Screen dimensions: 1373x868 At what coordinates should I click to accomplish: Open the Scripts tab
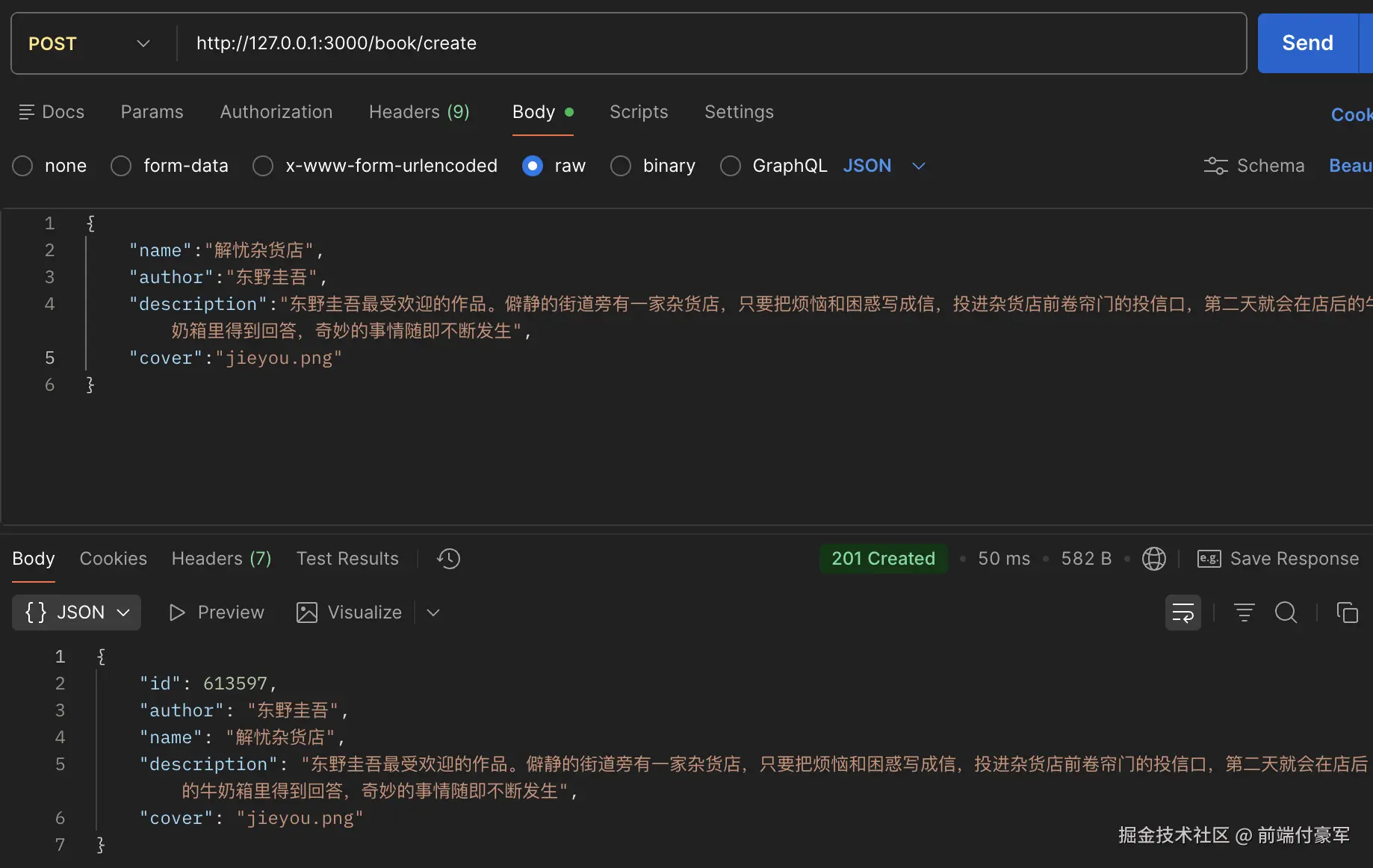[639, 112]
